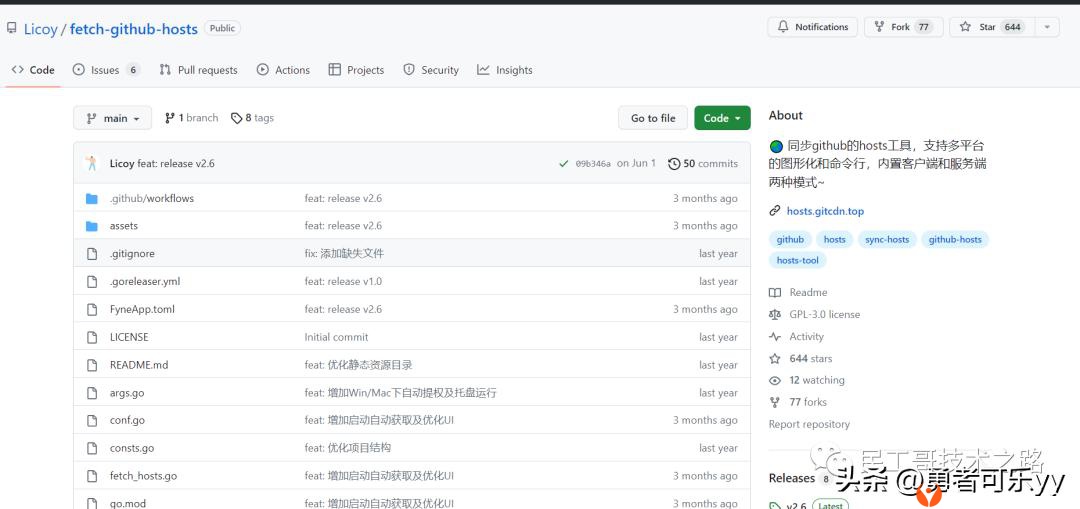
Task: Click the Go to file button
Action: 653,118
